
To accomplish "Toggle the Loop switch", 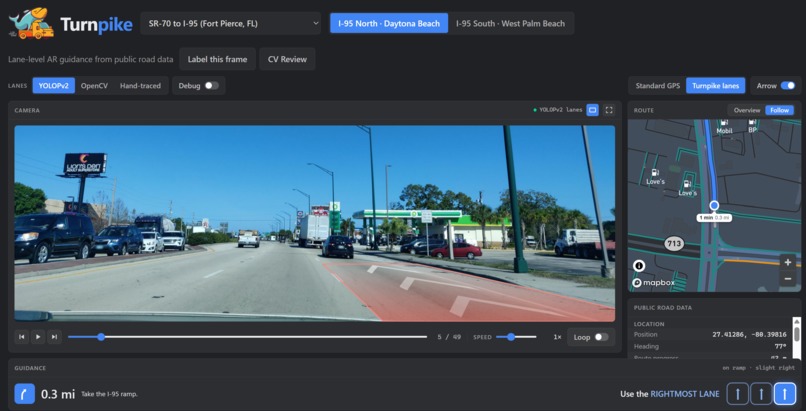I will 601,337.
